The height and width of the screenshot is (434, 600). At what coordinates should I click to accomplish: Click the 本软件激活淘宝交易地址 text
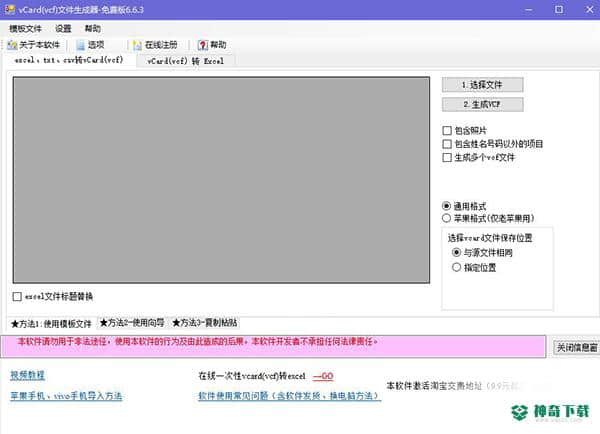(434, 386)
